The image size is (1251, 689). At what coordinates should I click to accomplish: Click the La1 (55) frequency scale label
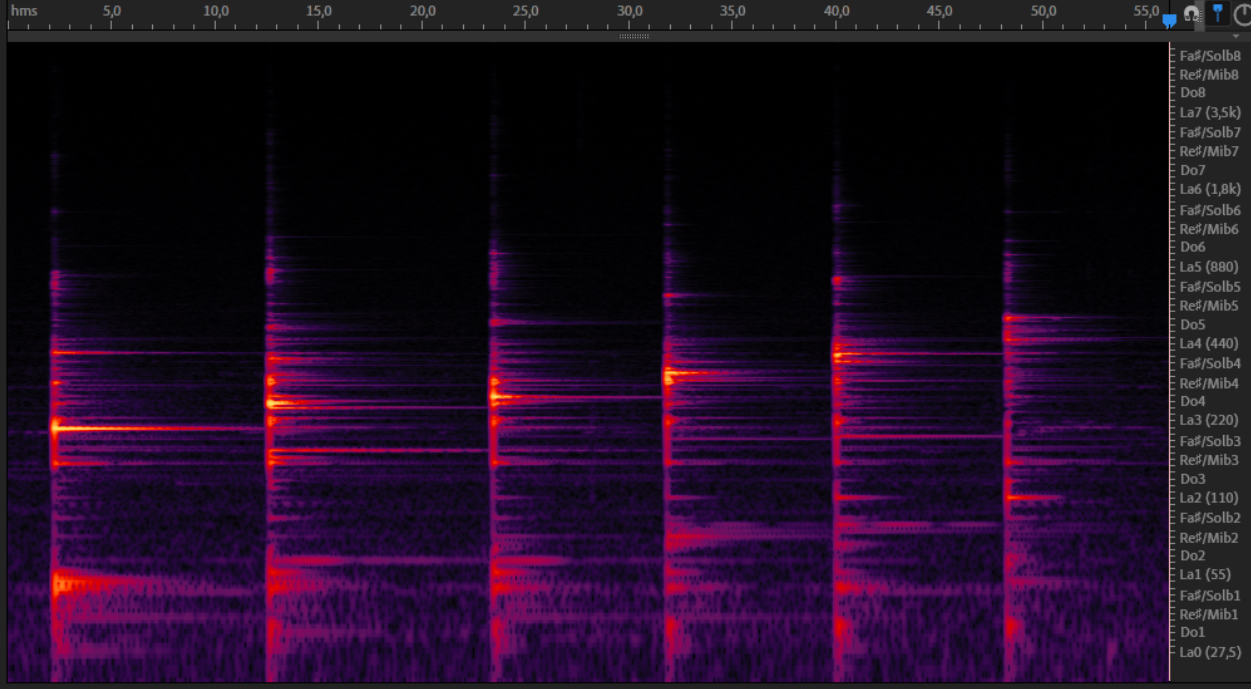click(1204, 575)
